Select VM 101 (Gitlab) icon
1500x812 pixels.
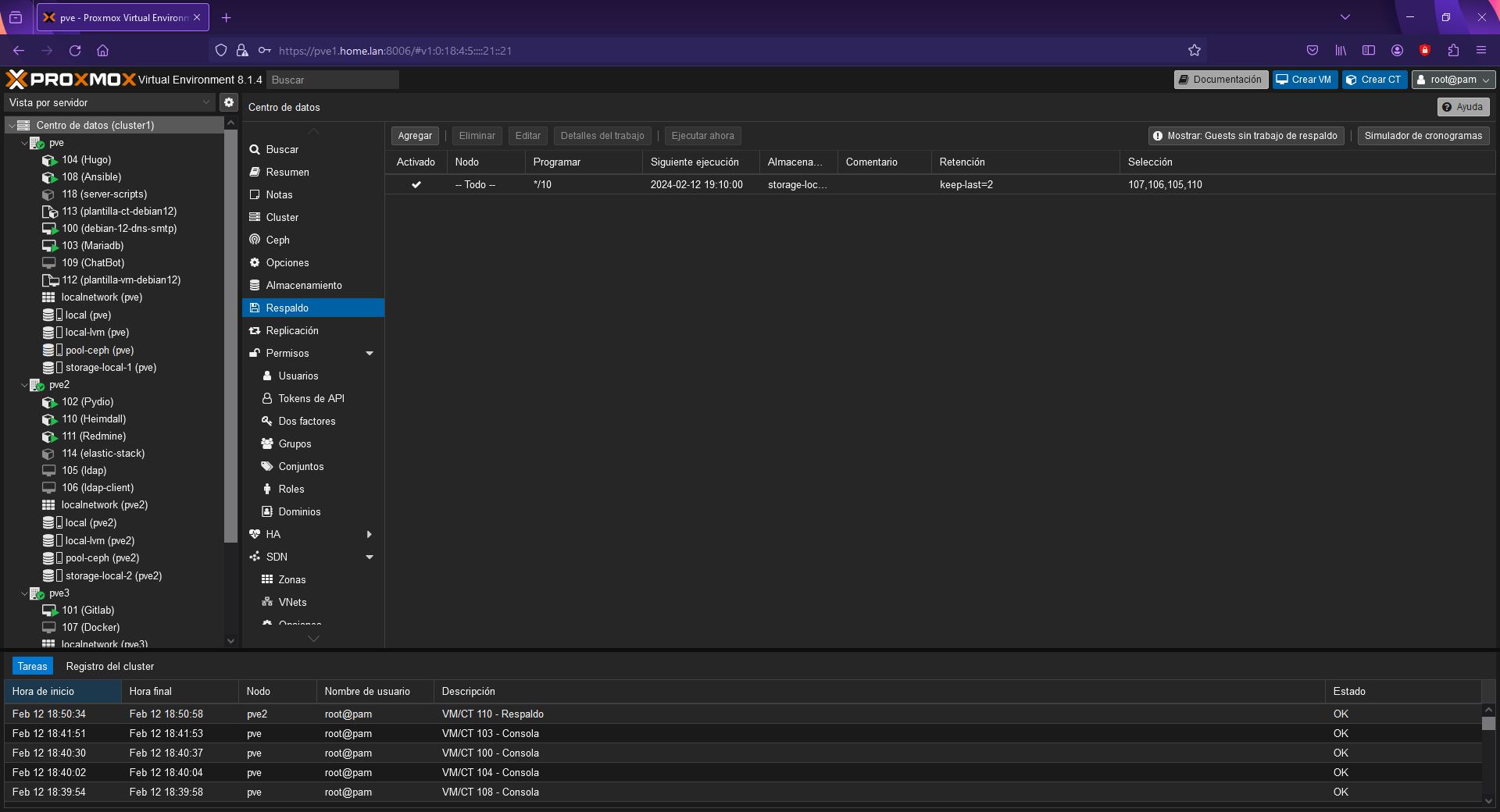[x=49, y=611]
